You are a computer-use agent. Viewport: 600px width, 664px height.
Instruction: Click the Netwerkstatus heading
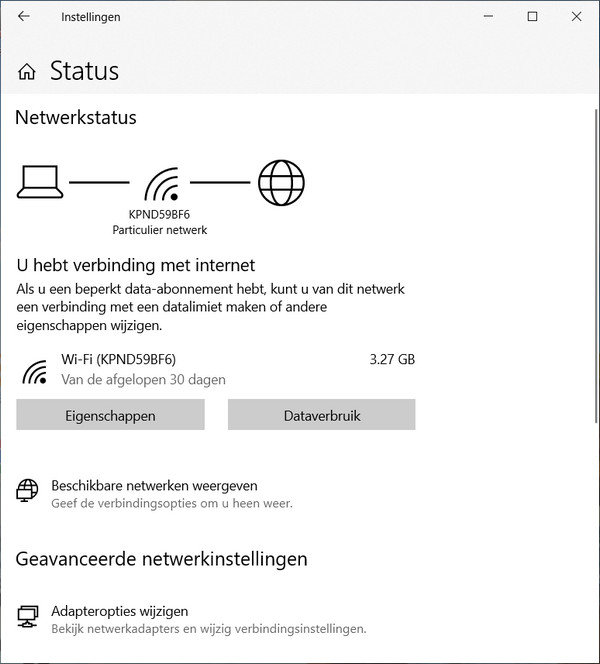pyautogui.click(x=76, y=117)
